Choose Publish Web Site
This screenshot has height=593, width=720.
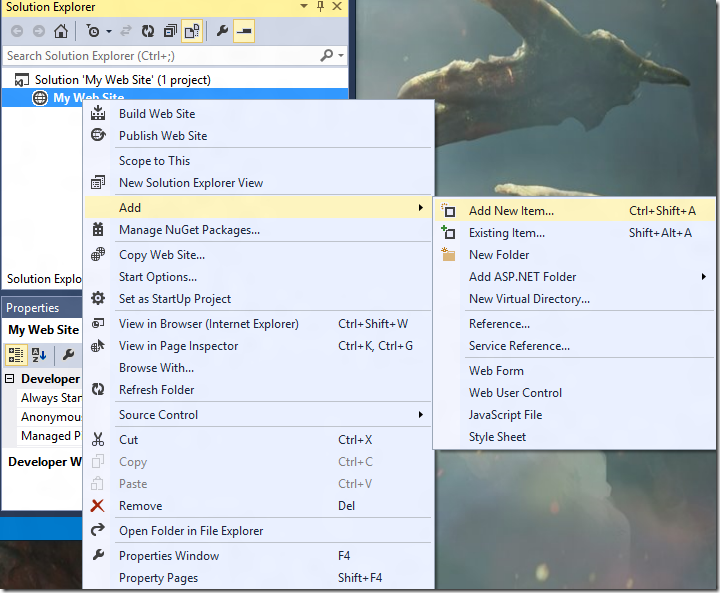click(x=259, y=136)
